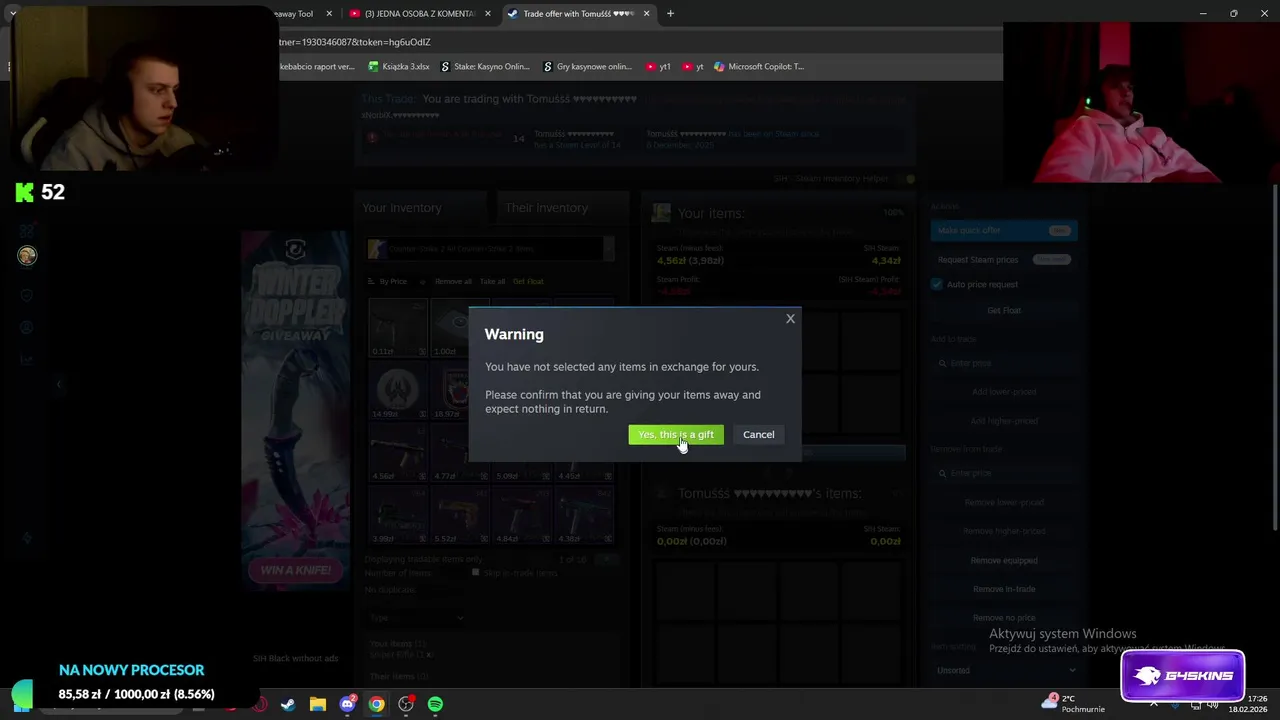
Task: Open the 'Stake: Kasyno Onlin...' bookmark
Action: pyautogui.click(x=485, y=67)
